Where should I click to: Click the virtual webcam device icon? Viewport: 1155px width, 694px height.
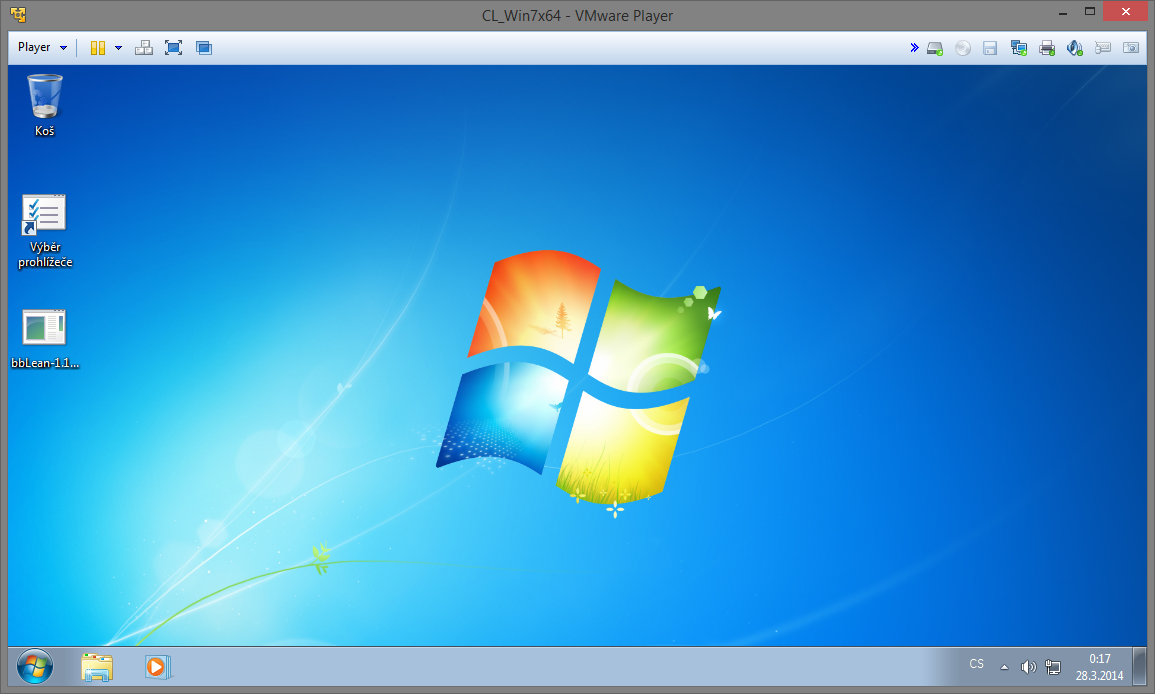click(1130, 47)
